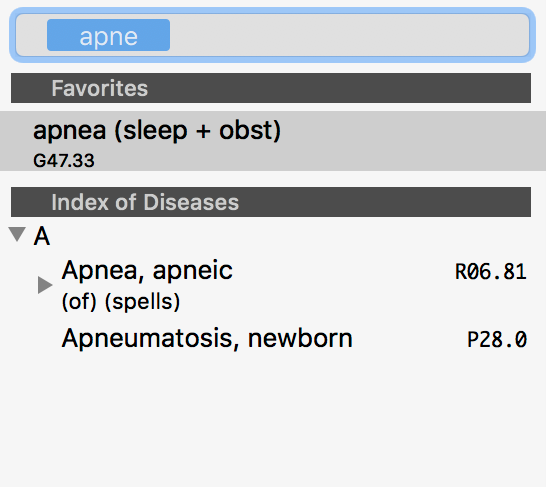Click the word "newborn" in Apneumatosis entry
546x487 pixels.
click(300, 338)
